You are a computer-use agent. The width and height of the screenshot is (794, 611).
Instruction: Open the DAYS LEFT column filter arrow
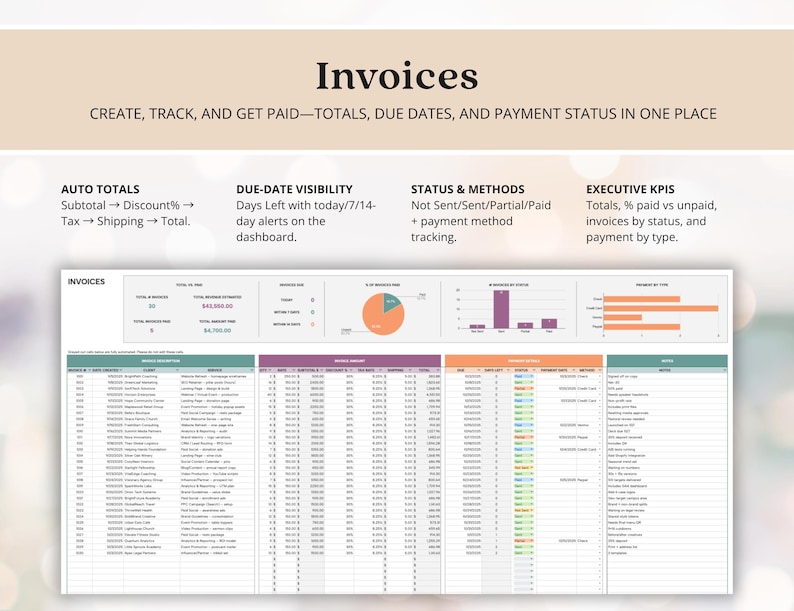[508, 370]
